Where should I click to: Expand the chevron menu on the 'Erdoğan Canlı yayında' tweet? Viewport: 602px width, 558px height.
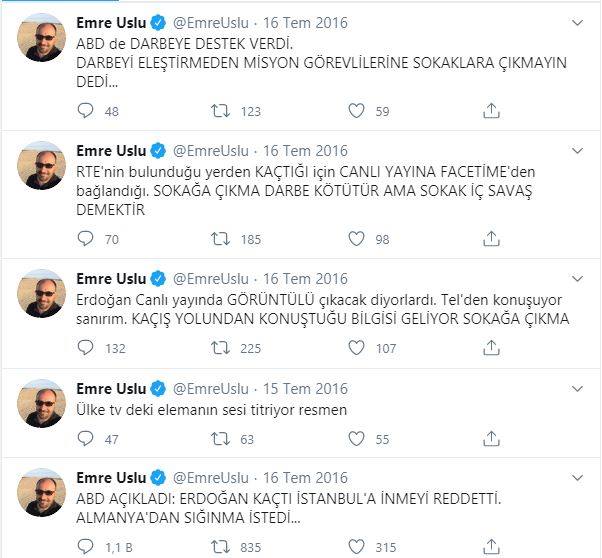pos(577,279)
